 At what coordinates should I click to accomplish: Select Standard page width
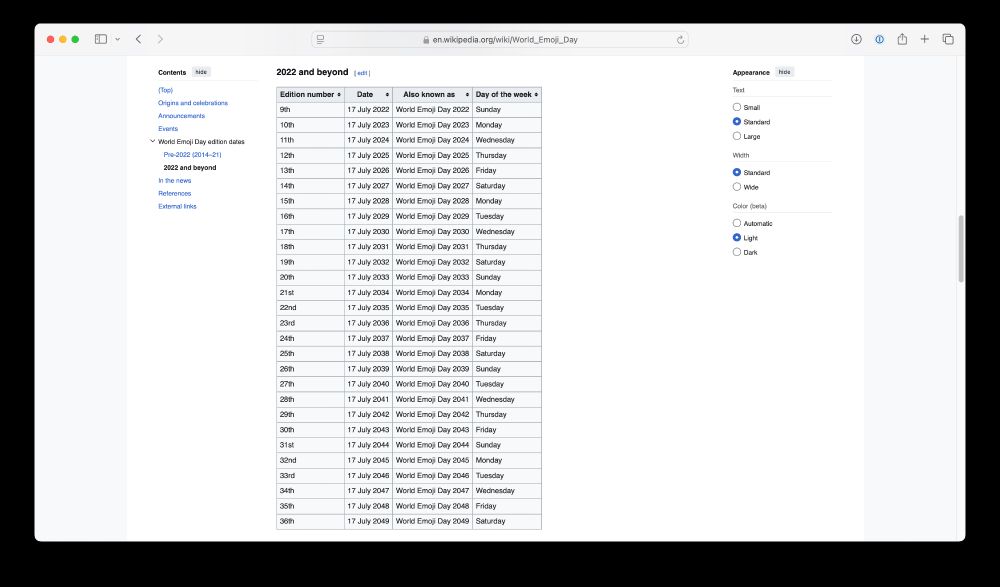point(737,172)
